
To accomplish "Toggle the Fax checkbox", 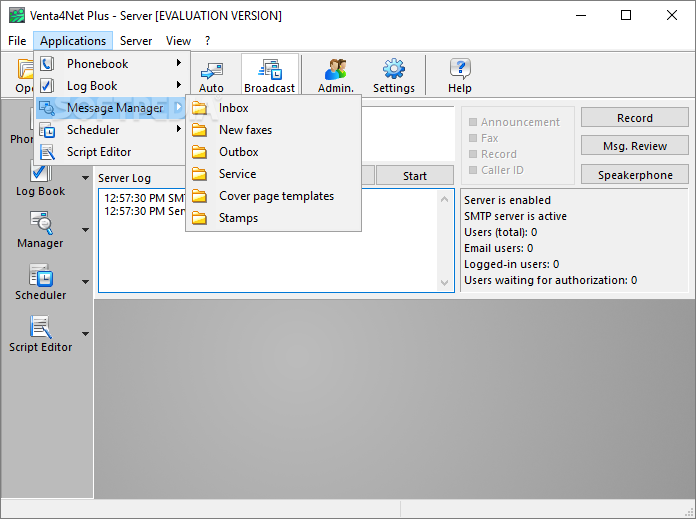I will click(473, 138).
